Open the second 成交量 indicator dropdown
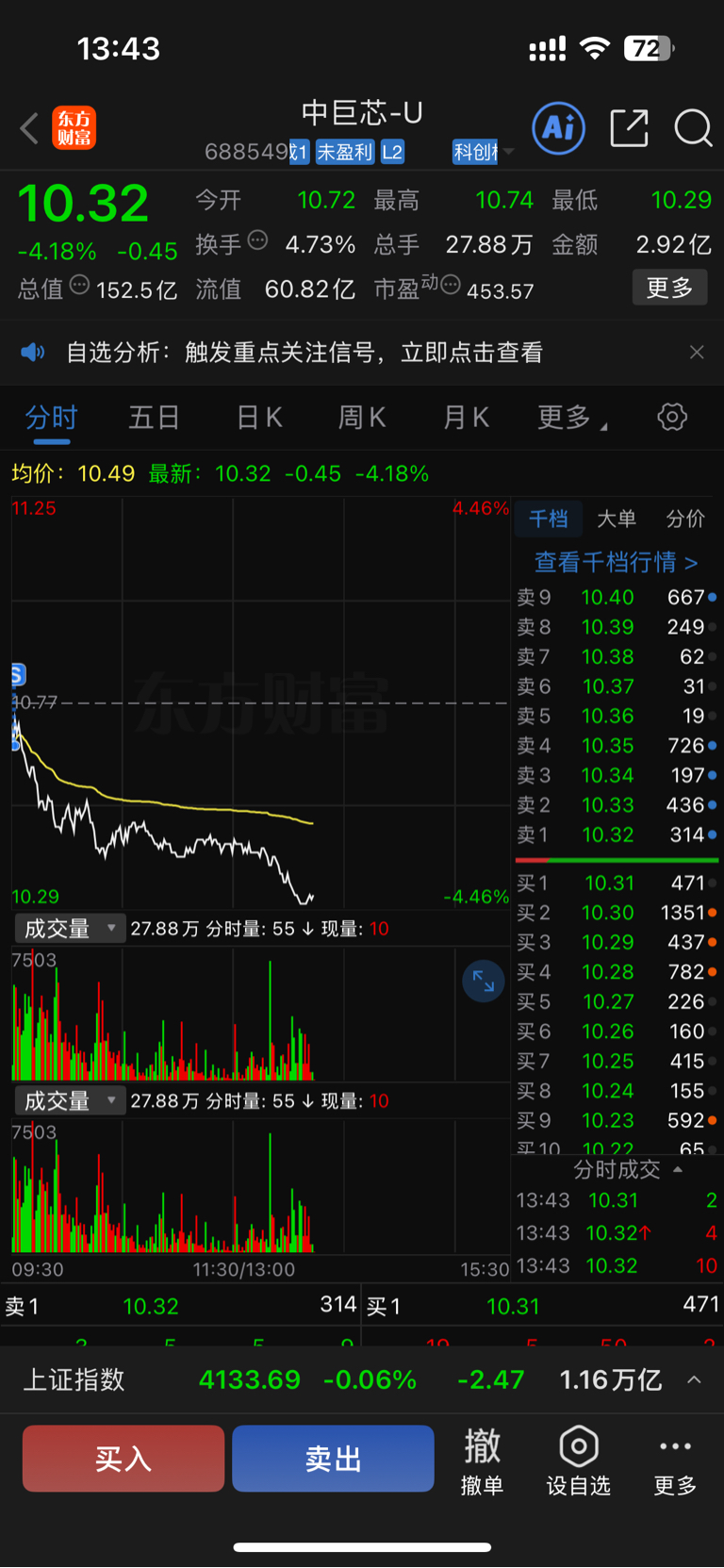 (x=69, y=1100)
